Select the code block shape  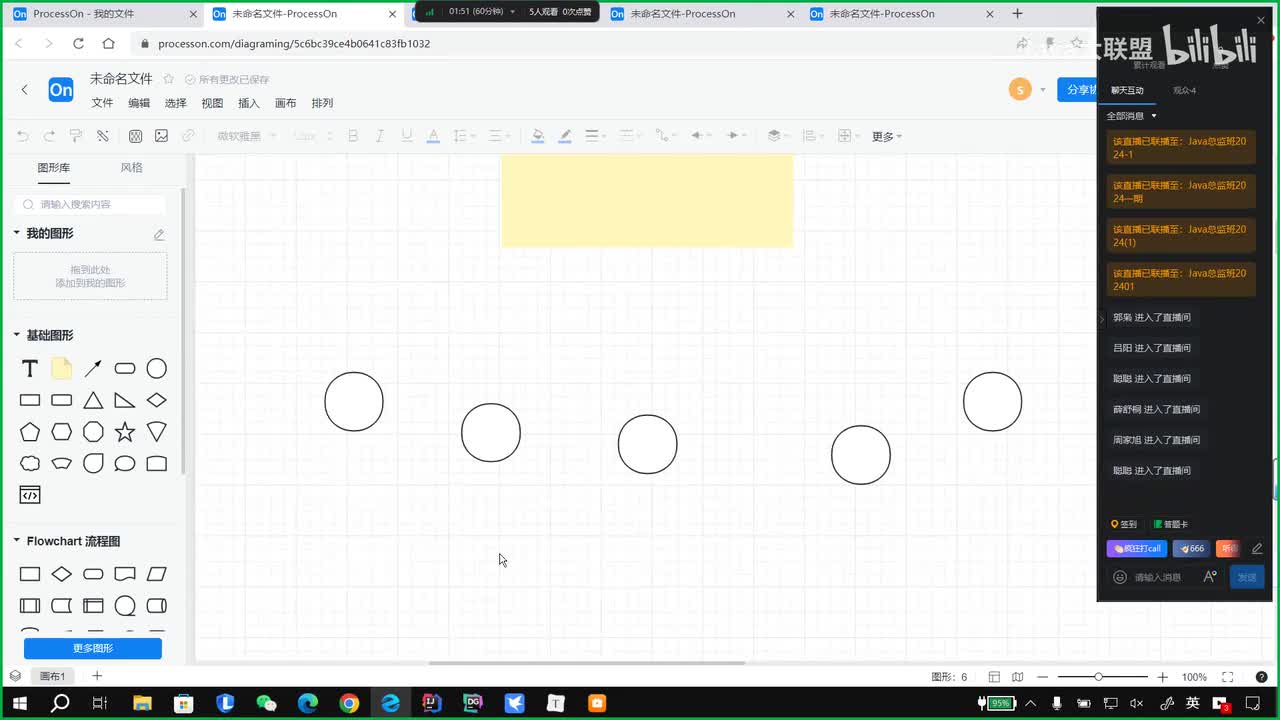click(30, 495)
